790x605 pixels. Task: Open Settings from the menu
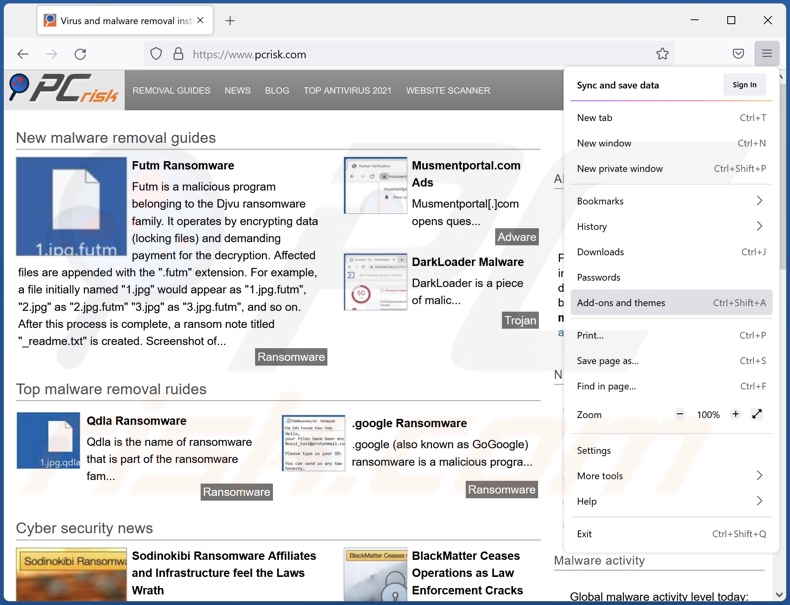594,450
